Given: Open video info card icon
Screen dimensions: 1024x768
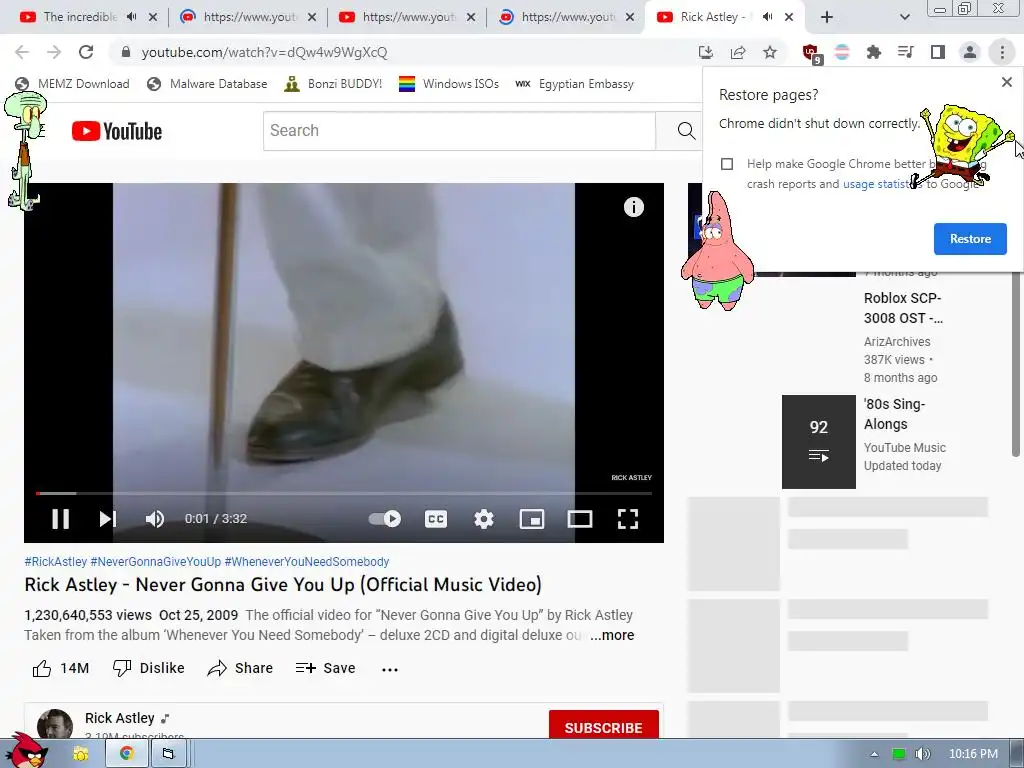Looking at the screenshot, I should click(x=633, y=207).
